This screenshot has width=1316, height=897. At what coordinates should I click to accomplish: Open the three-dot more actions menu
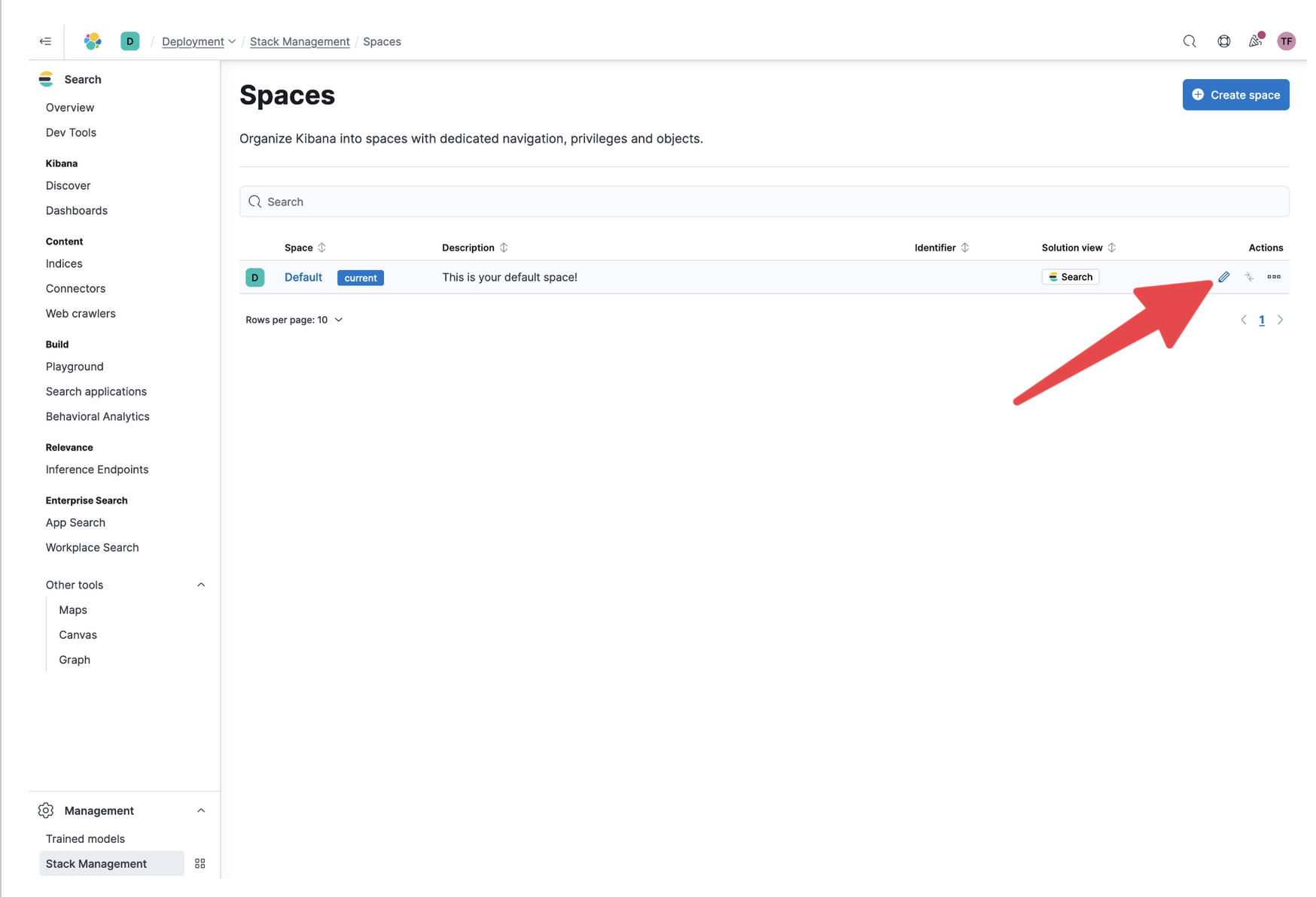(x=1274, y=277)
